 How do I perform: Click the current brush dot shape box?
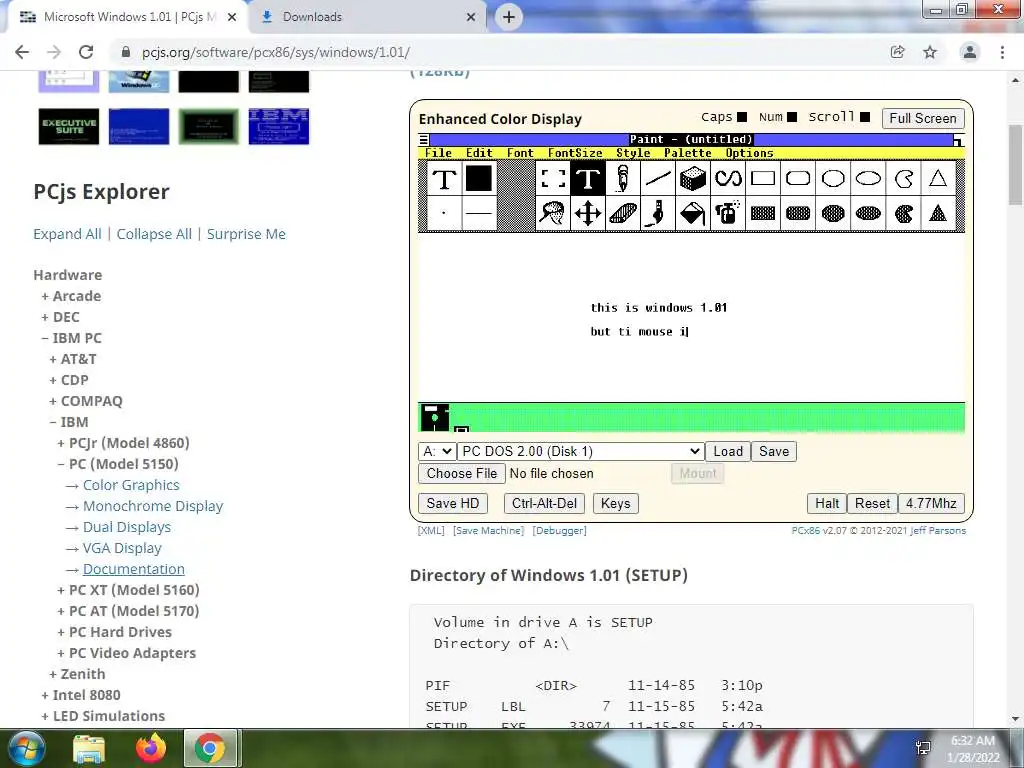[444, 213]
